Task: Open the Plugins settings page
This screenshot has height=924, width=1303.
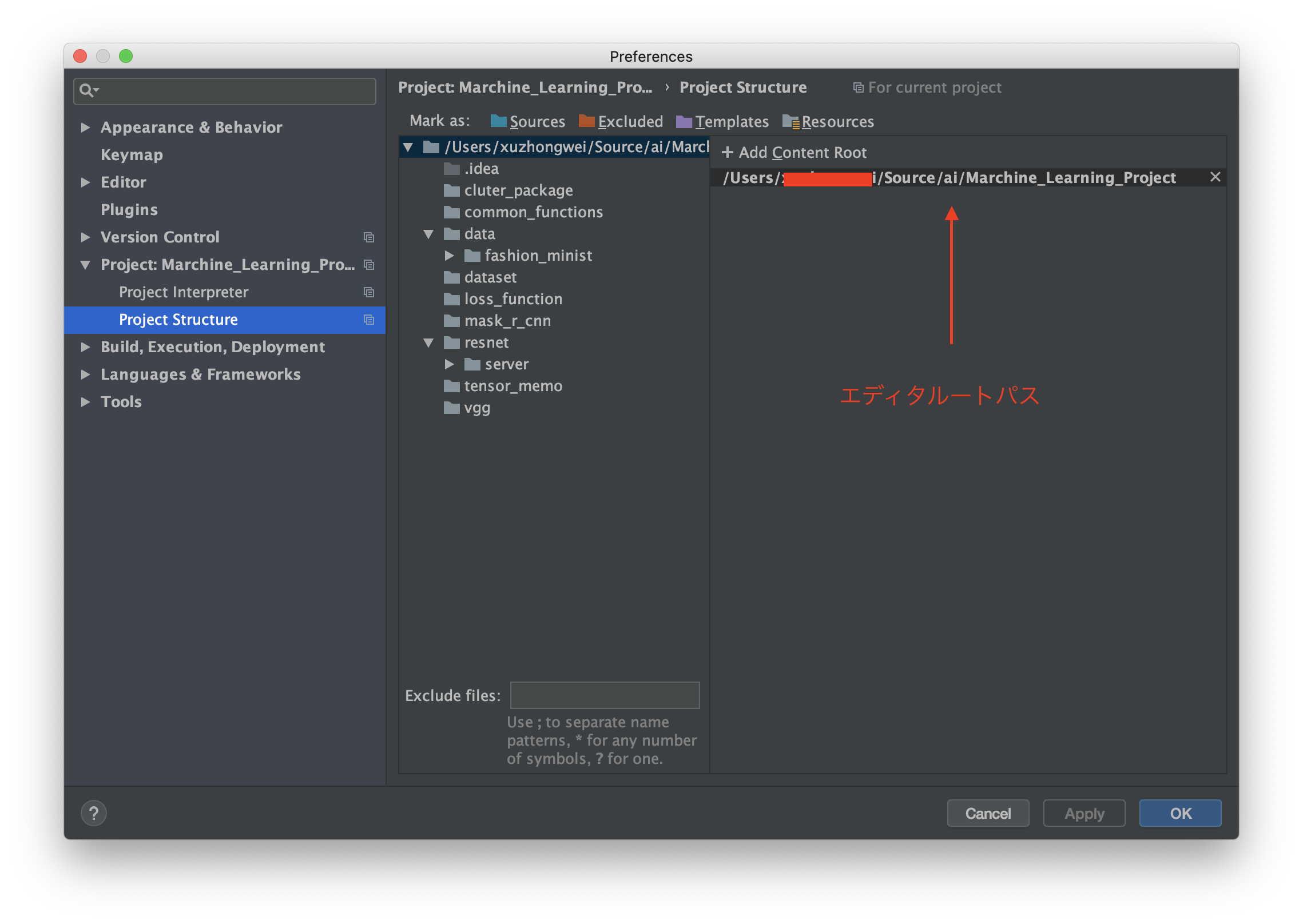Action: point(129,209)
